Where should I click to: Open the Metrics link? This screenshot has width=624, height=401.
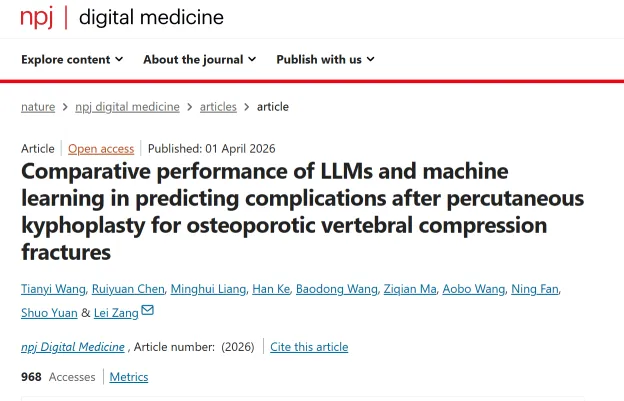[128, 377]
